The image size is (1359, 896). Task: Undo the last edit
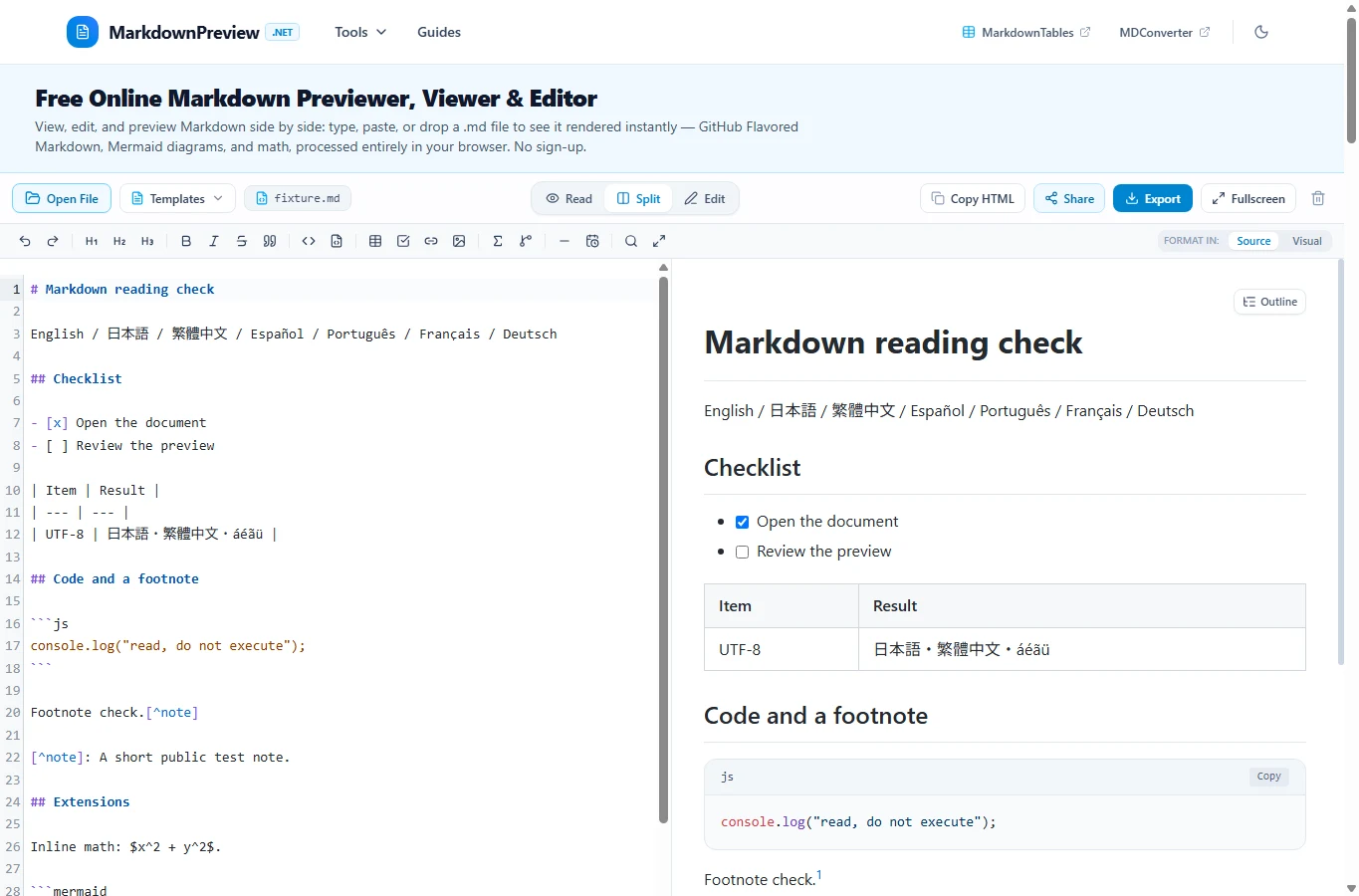click(x=25, y=241)
